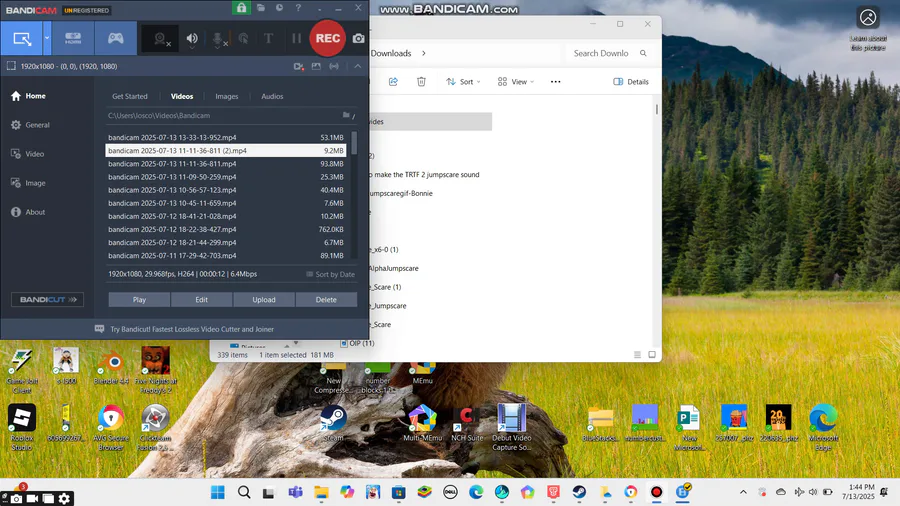Open the See more ellipsis menu in Explorer
The height and width of the screenshot is (506, 900).
pos(555,81)
